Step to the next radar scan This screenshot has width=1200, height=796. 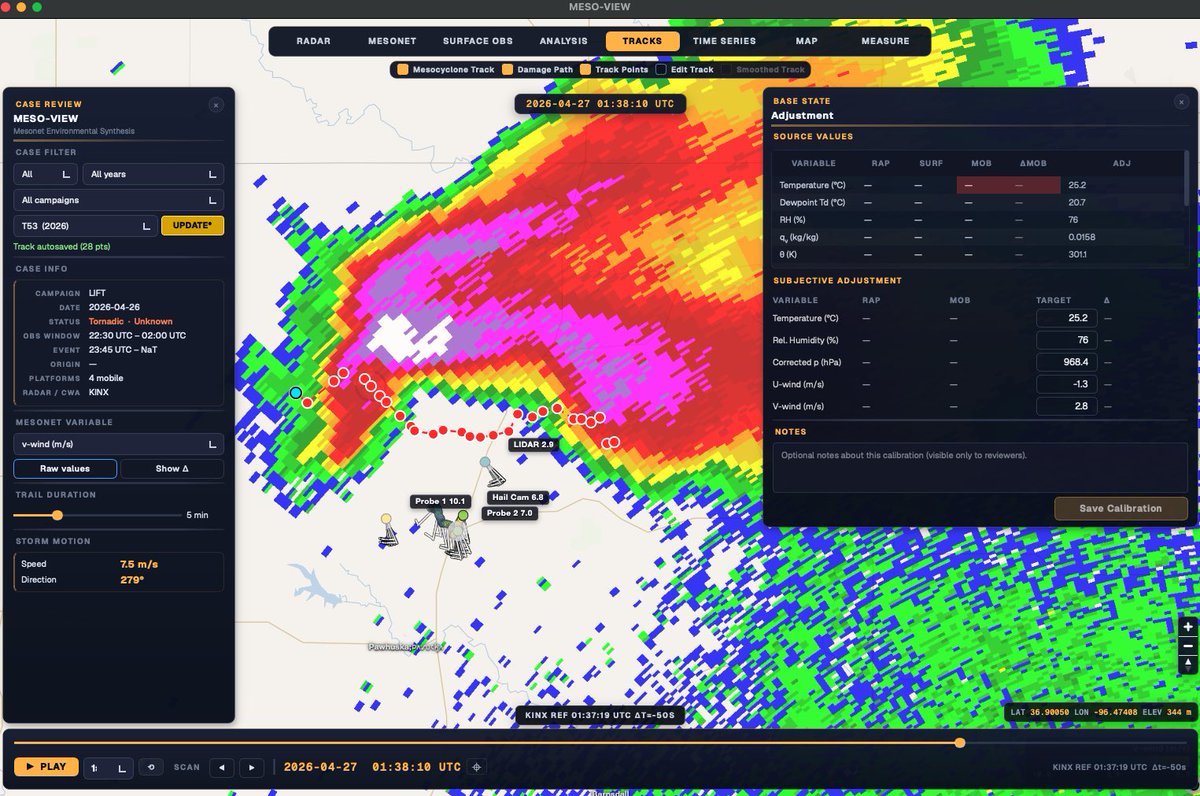(251, 767)
